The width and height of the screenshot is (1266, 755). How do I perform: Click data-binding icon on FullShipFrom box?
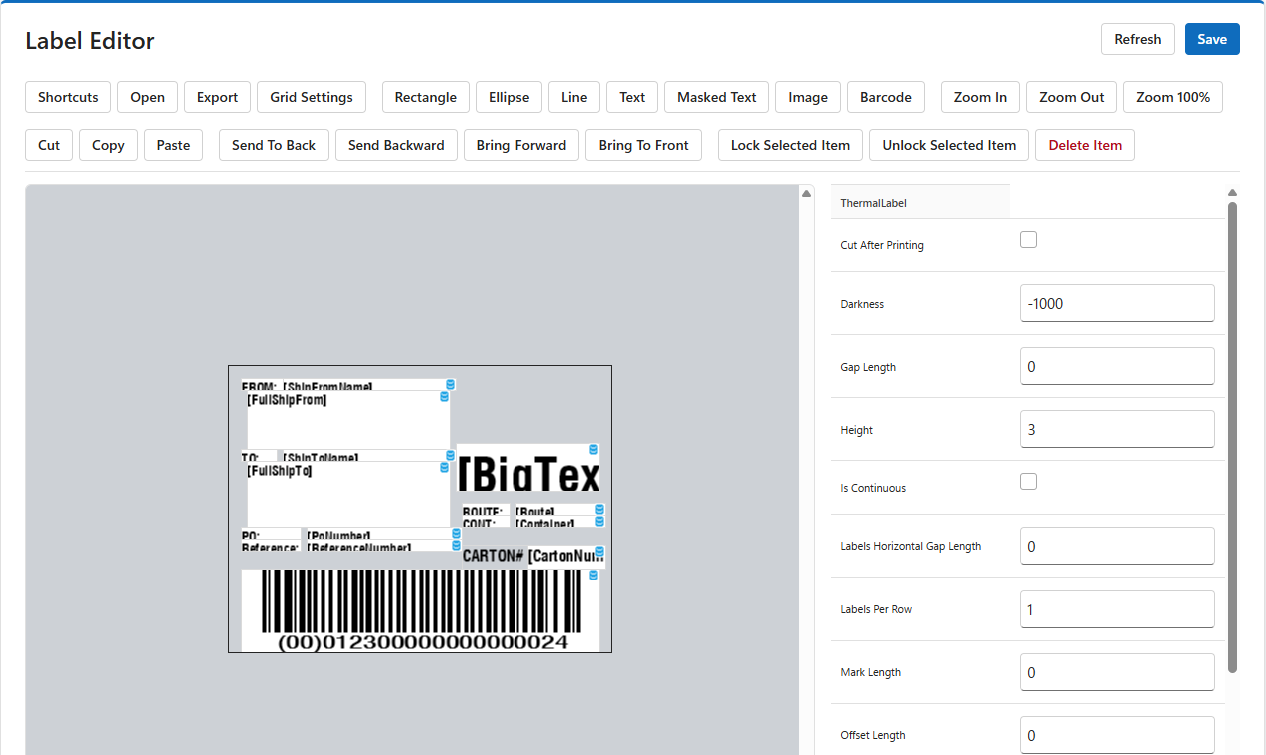click(445, 397)
